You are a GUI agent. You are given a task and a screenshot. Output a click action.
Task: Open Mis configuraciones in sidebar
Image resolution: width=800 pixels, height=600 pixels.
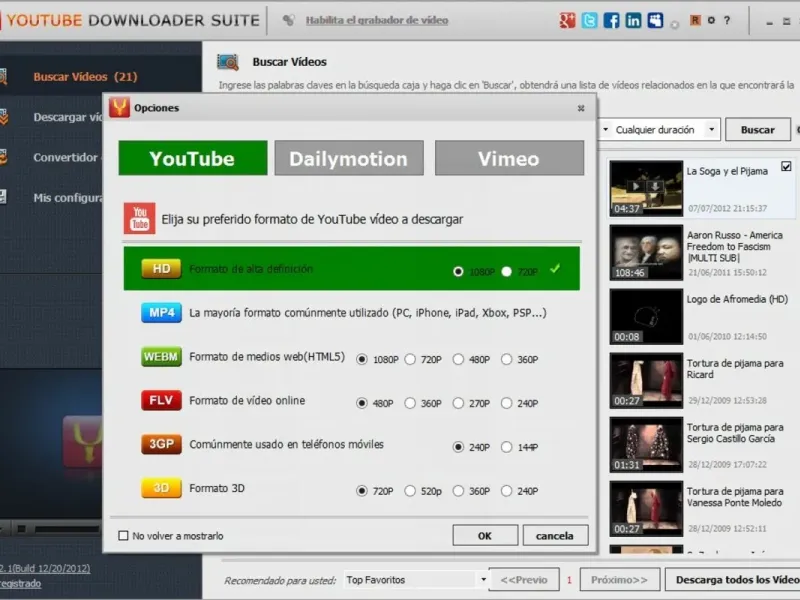67,198
